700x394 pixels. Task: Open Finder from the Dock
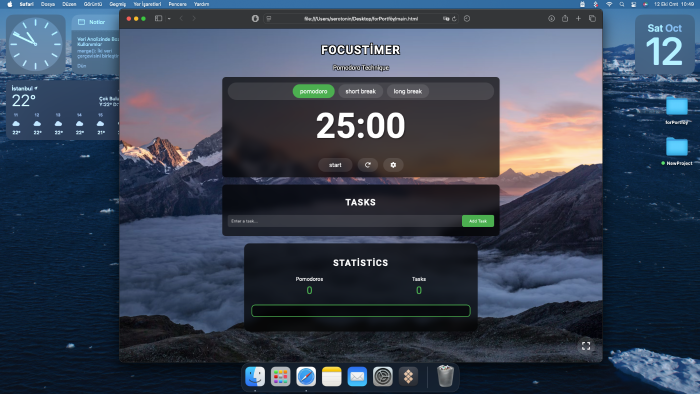click(255, 377)
